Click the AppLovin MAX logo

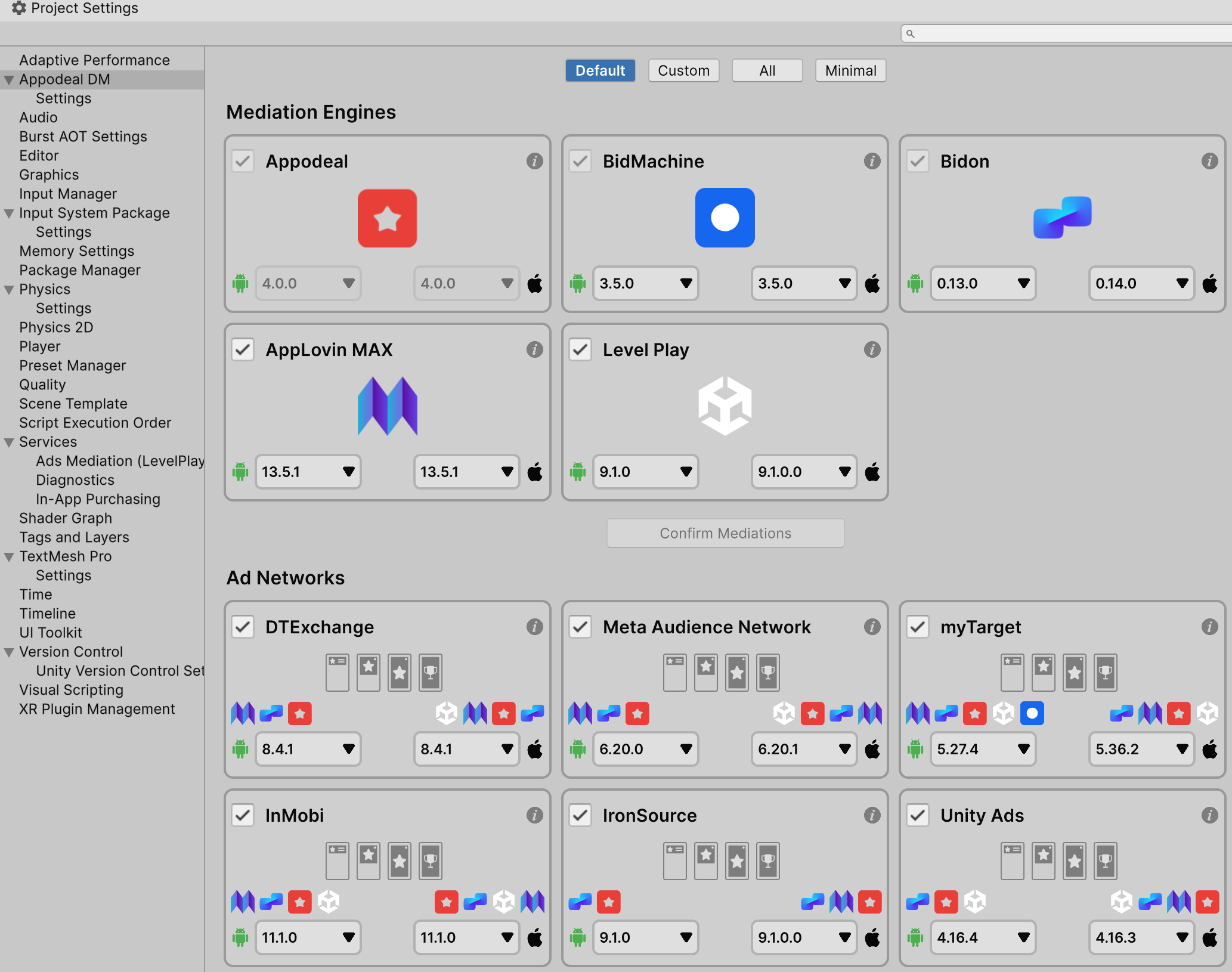[x=387, y=406]
